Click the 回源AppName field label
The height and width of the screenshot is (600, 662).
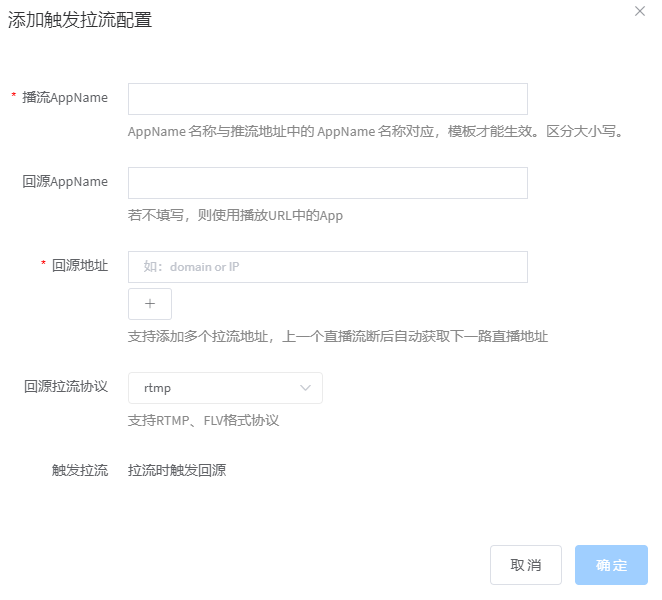pyautogui.click(x=65, y=182)
